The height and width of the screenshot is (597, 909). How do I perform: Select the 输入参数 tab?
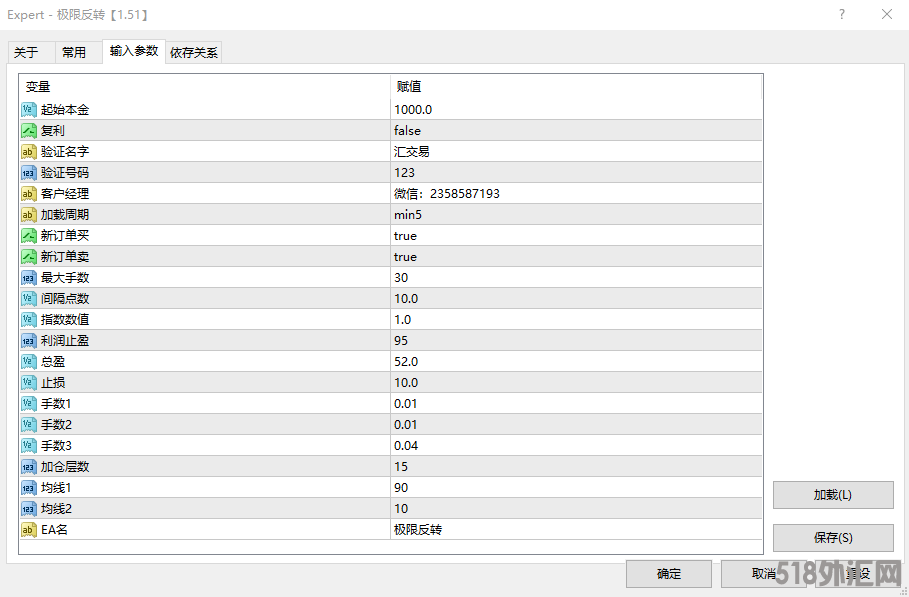click(134, 51)
